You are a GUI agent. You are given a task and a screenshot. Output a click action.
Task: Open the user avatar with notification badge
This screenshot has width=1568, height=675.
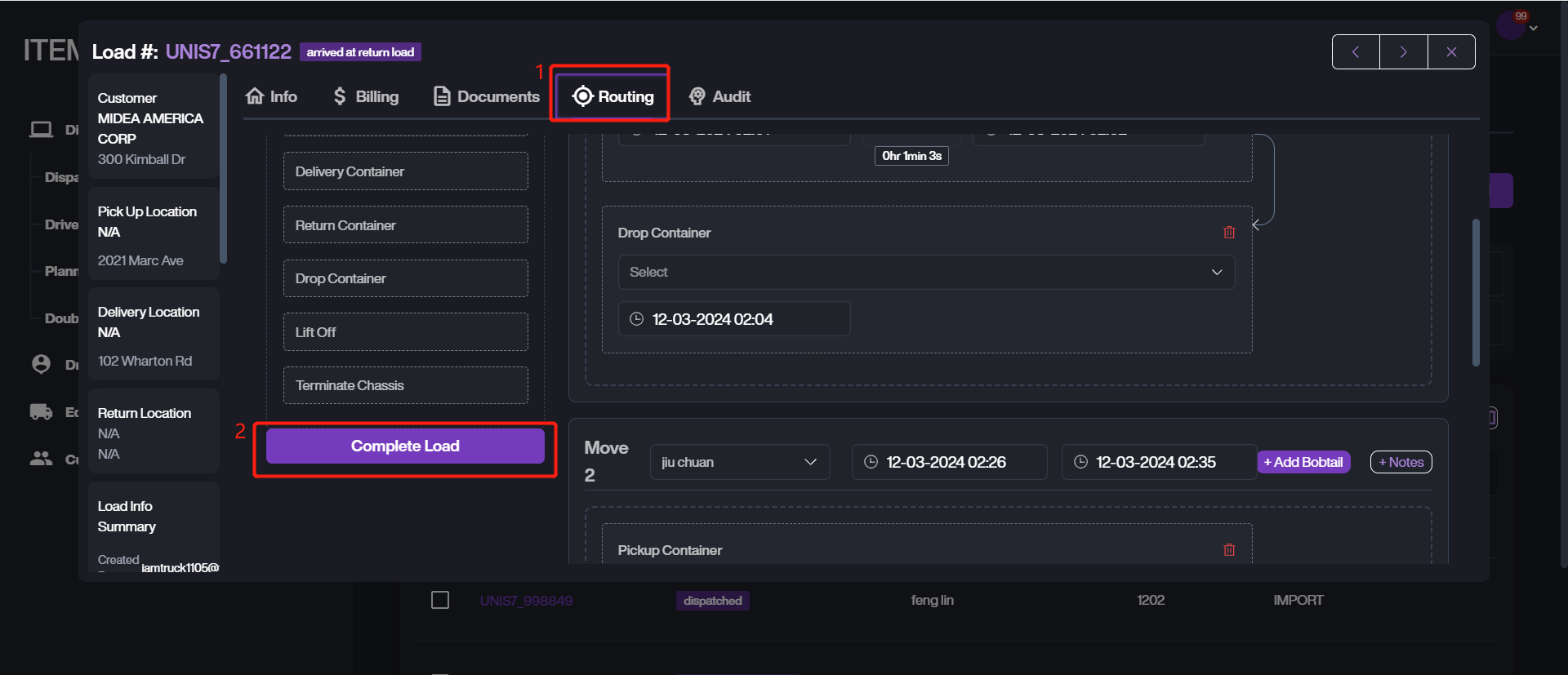point(1510,25)
